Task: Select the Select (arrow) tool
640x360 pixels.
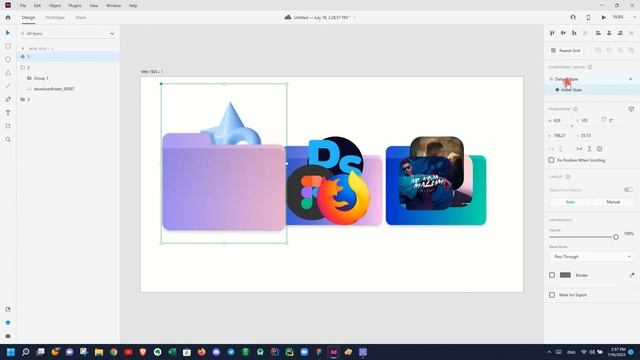Action: (8, 33)
